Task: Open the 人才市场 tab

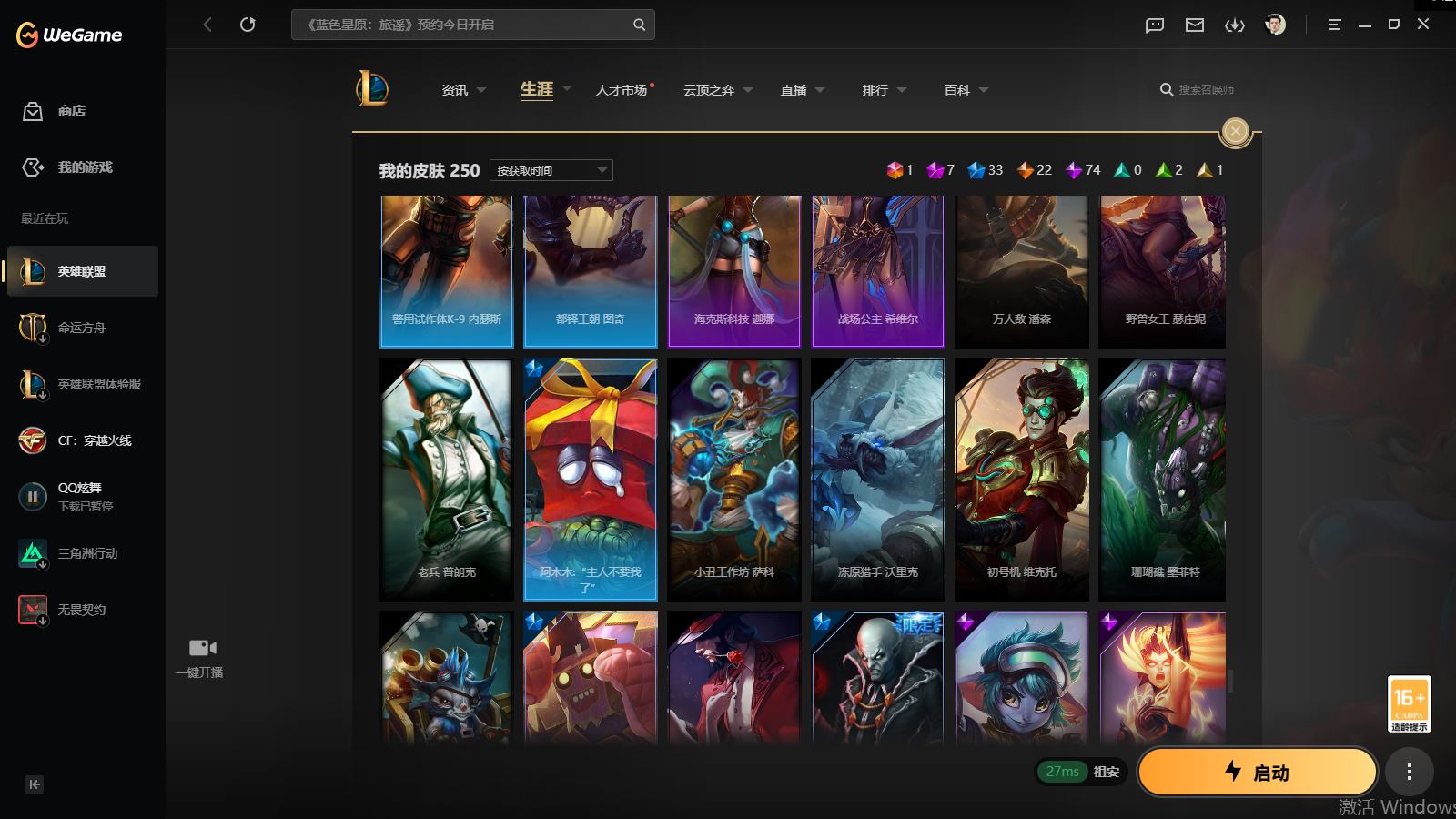Action: 622,90
